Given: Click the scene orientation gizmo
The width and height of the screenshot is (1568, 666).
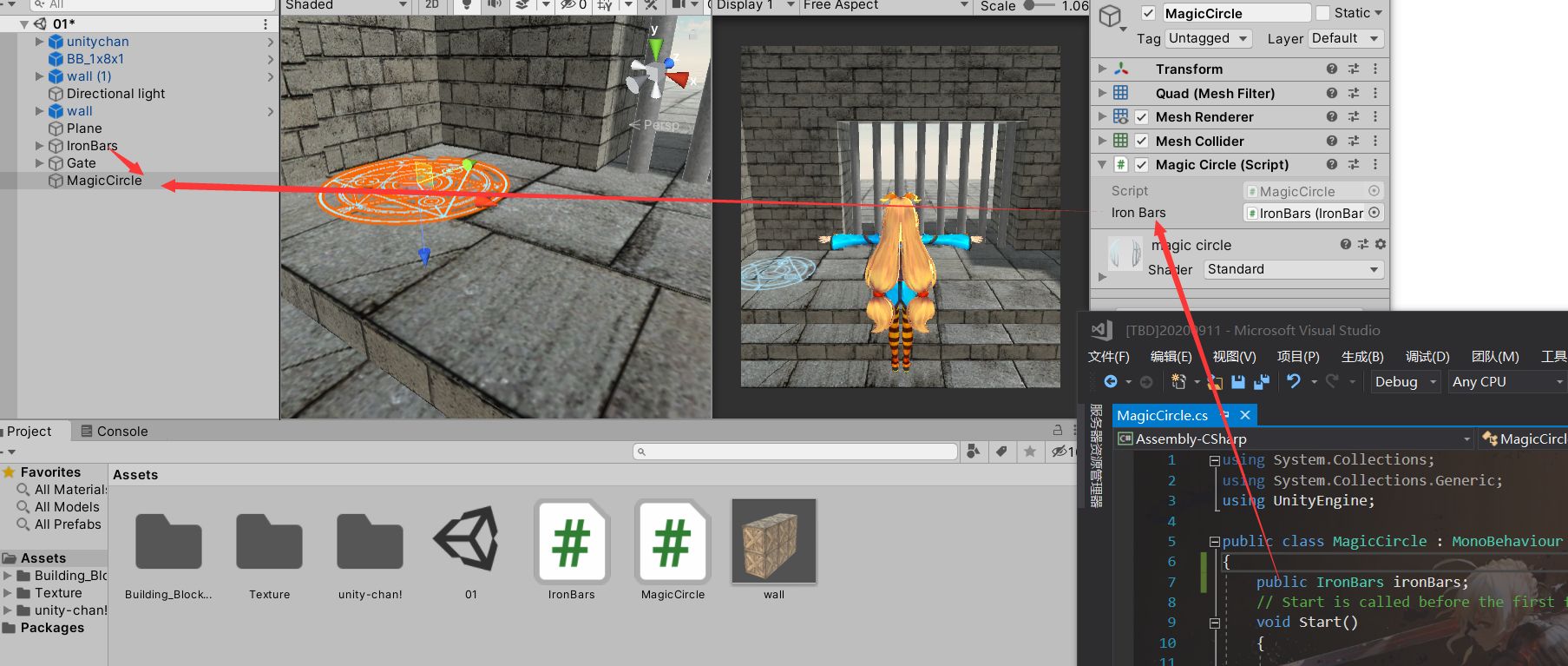Looking at the screenshot, I should pyautogui.click(x=657, y=70).
